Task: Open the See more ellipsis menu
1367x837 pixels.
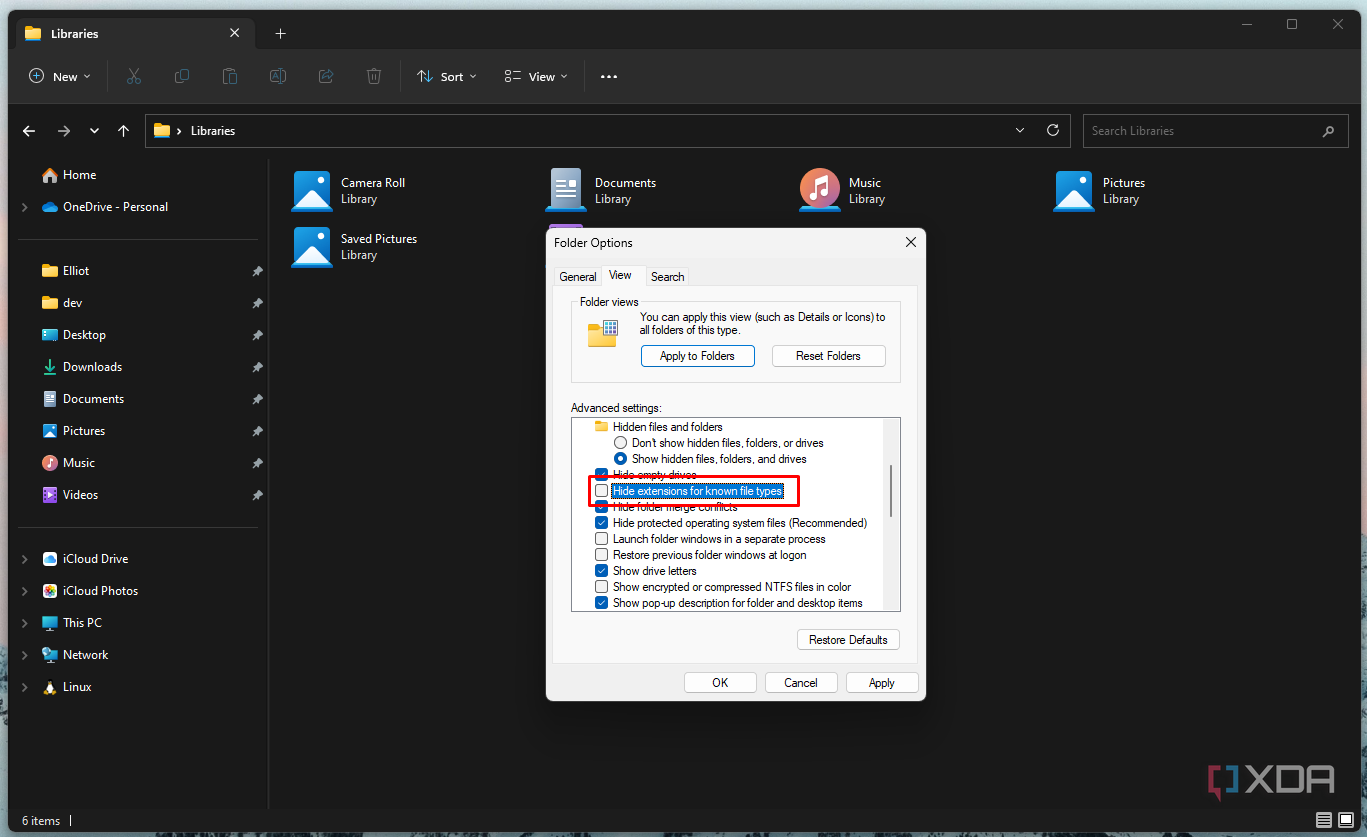Action: pos(609,76)
